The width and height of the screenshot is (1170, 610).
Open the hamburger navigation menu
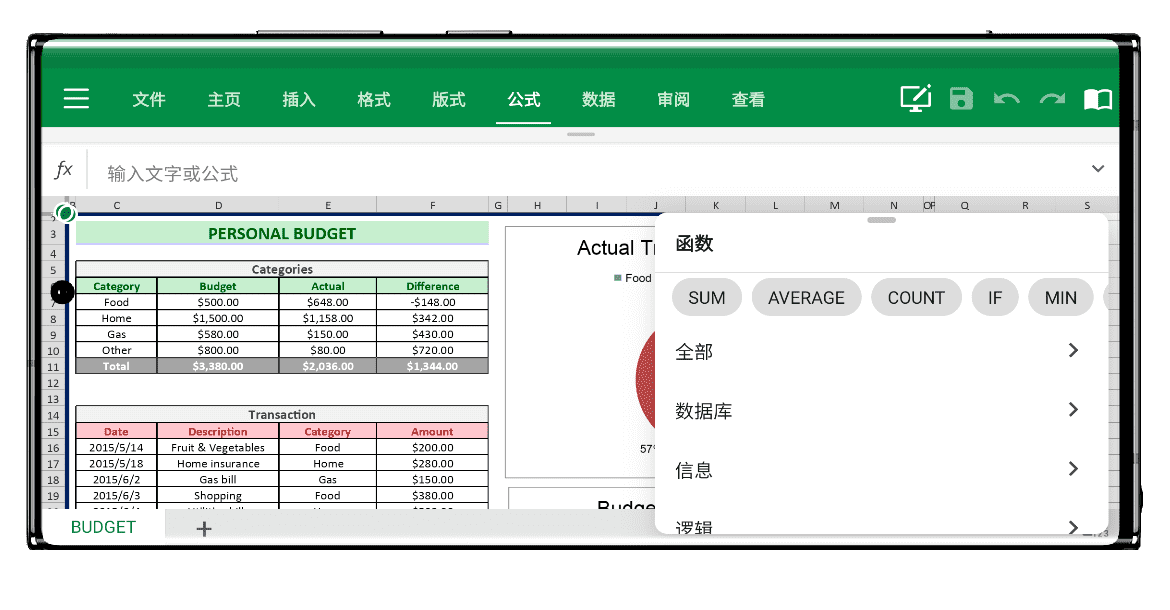pos(76,98)
